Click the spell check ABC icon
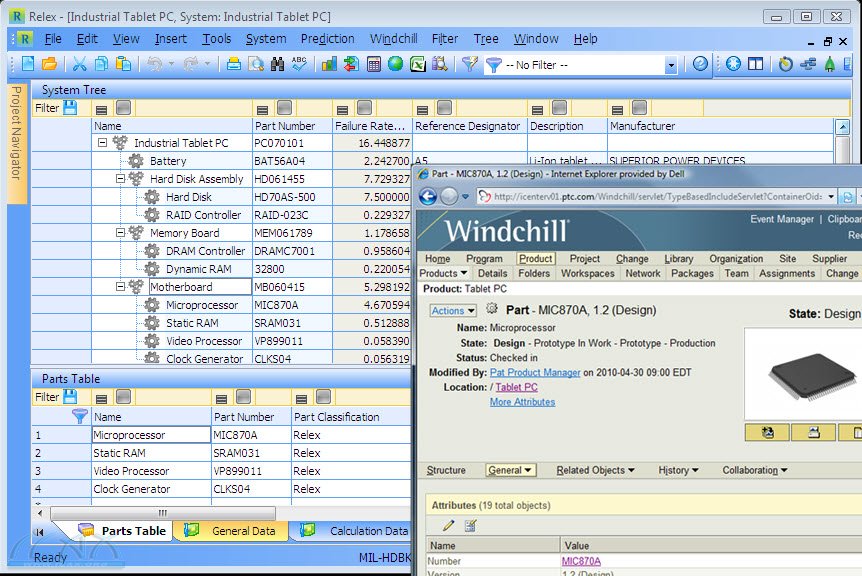Screen dimensions: 862x576 coord(299,64)
